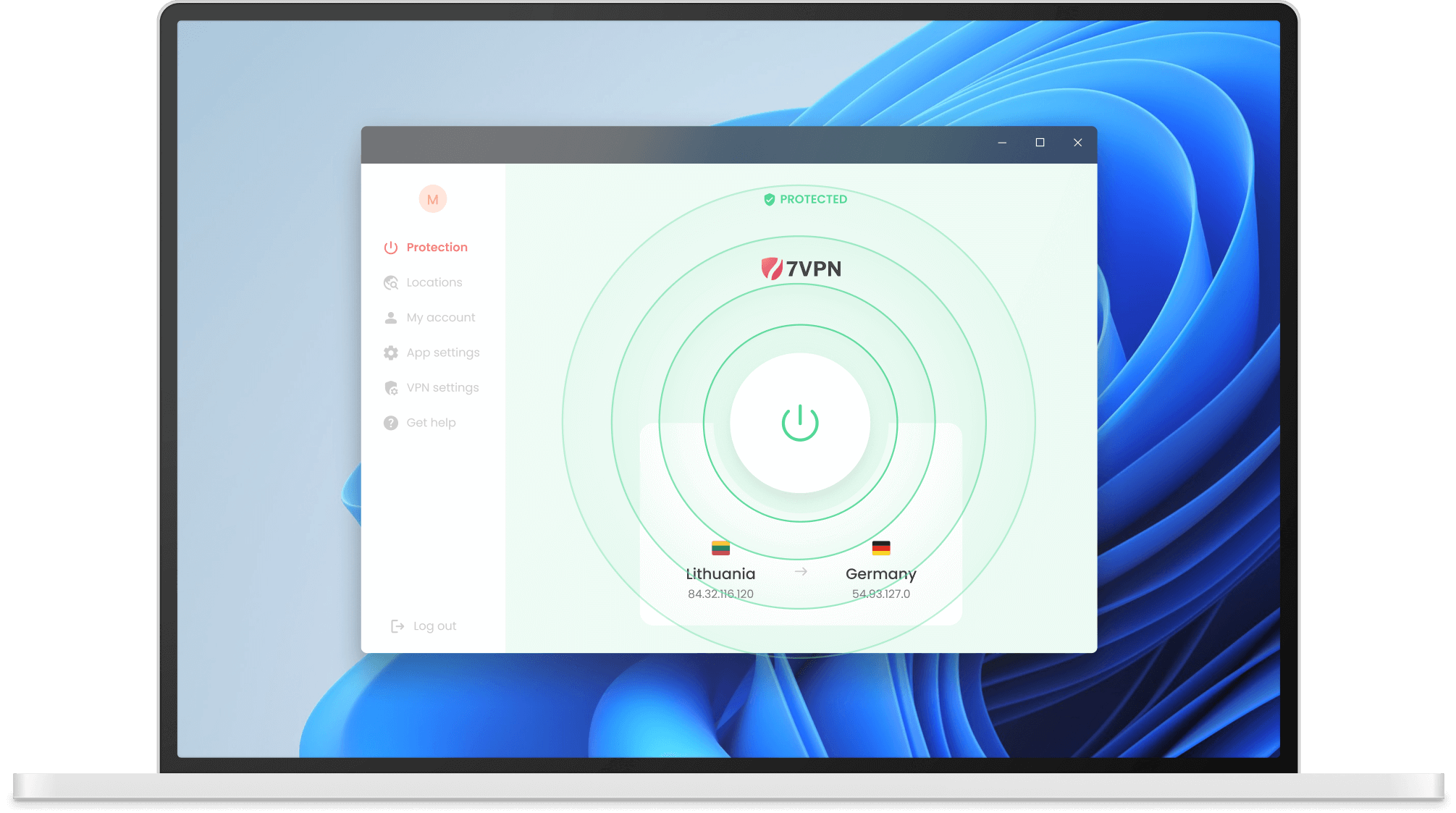Click the Protection power icon in sidebar
1456x813 pixels.
click(391, 248)
